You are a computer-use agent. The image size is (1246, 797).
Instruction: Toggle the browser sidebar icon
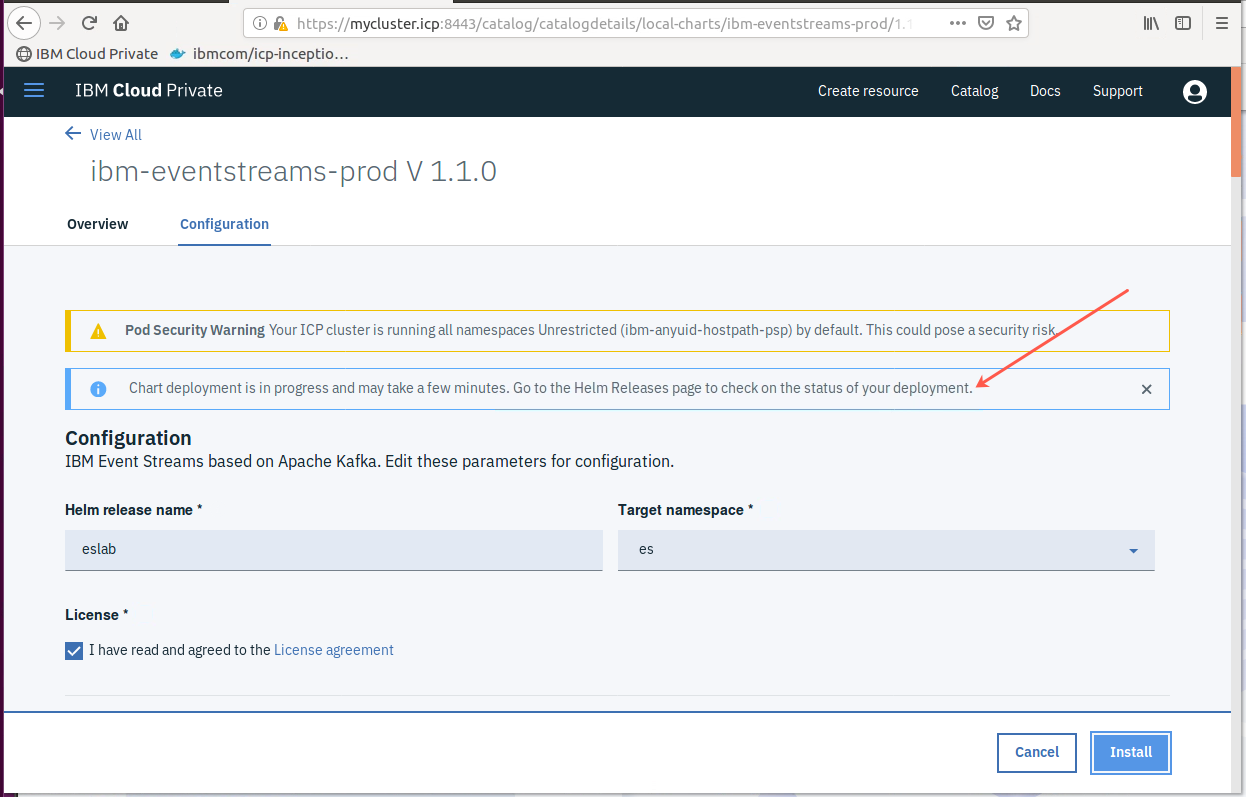pyautogui.click(x=1183, y=22)
